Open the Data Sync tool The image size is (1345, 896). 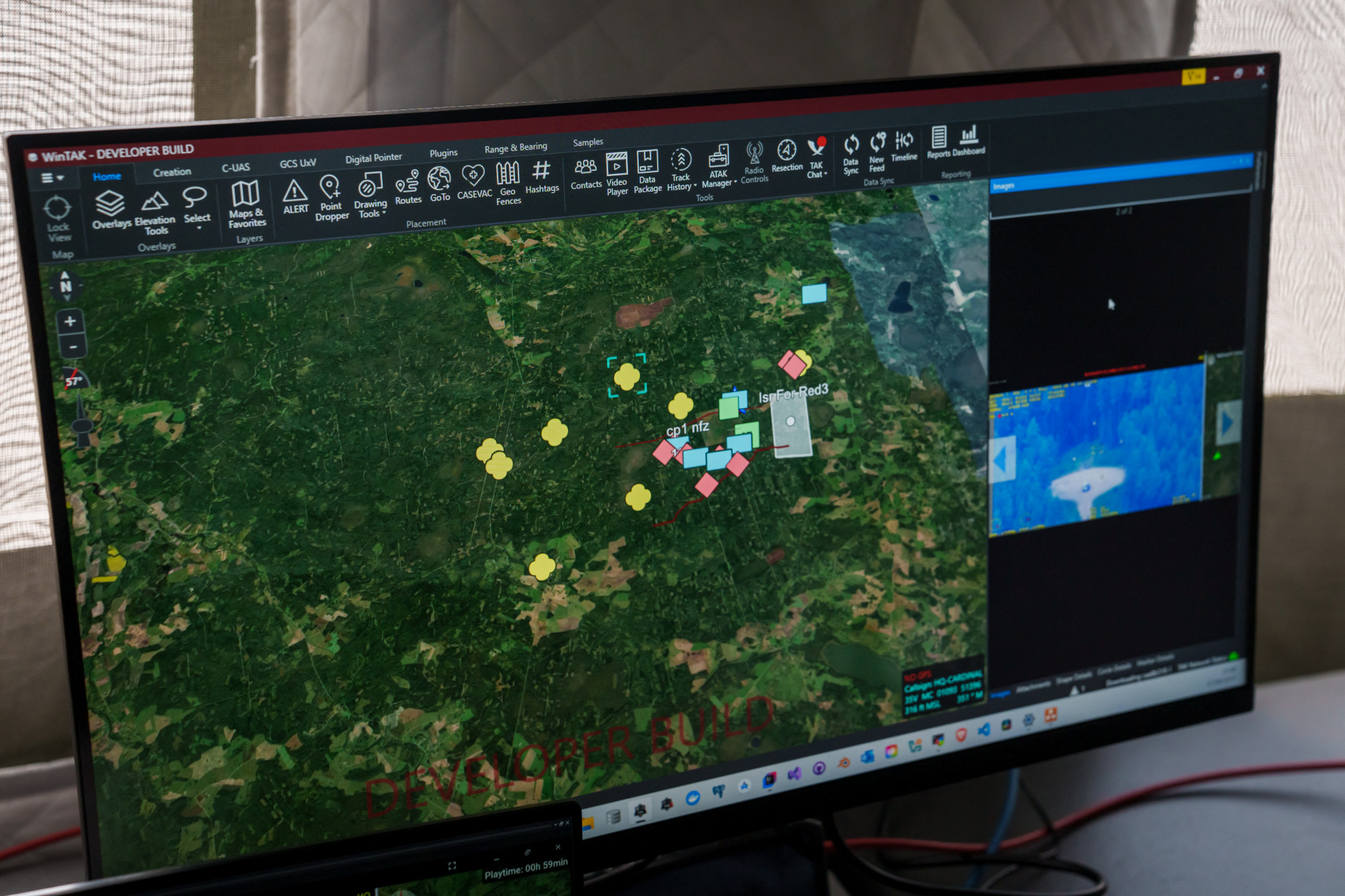pyautogui.click(x=851, y=155)
